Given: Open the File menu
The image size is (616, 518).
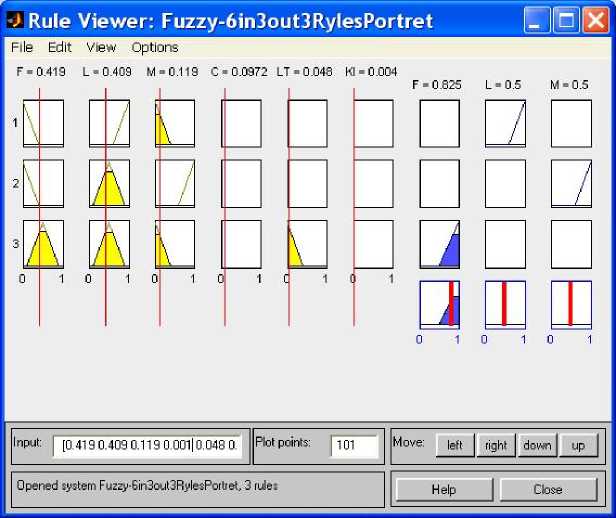Looking at the screenshot, I should 22,48.
